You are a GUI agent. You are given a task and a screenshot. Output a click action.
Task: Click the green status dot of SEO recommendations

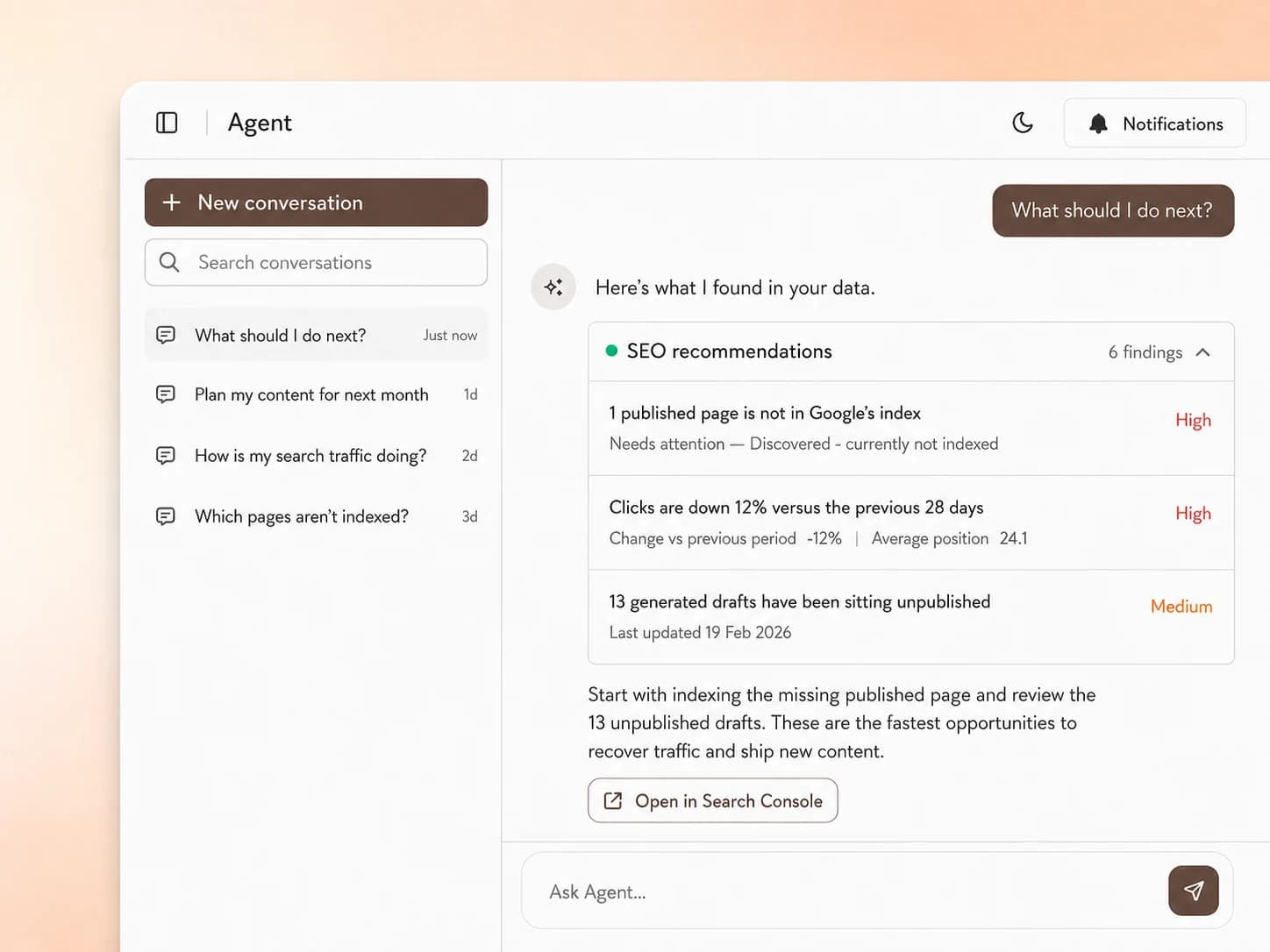click(611, 351)
